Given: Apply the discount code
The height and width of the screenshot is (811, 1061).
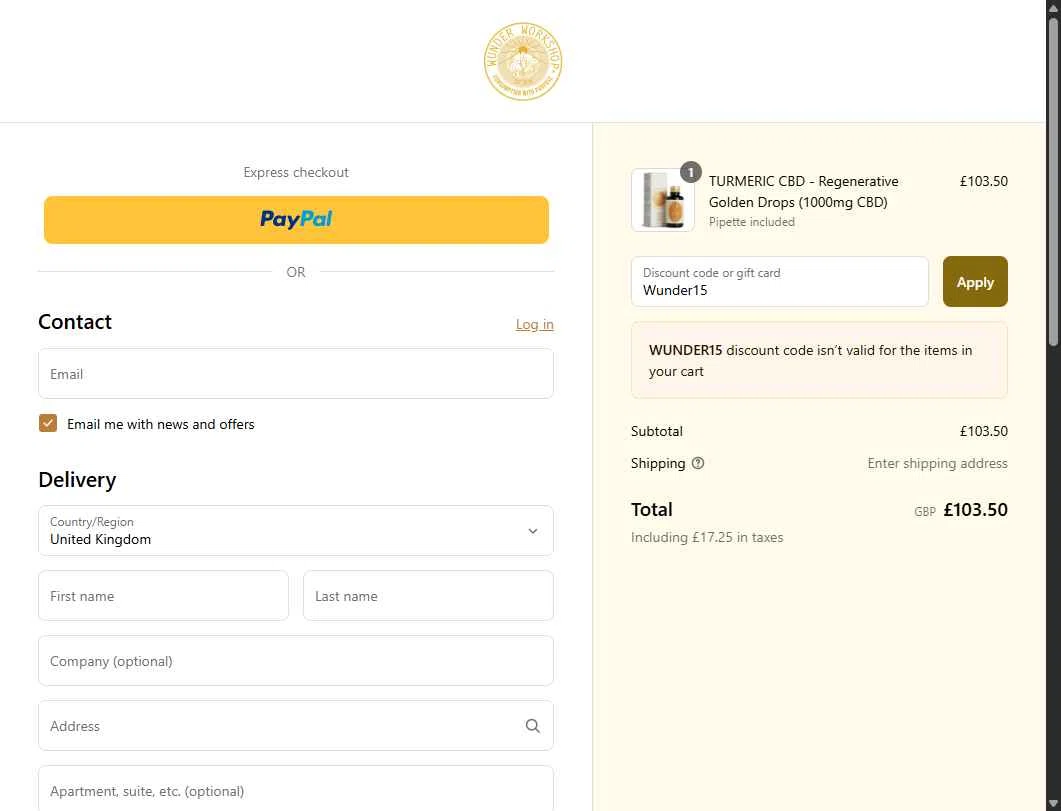Looking at the screenshot, I should 975,281.
